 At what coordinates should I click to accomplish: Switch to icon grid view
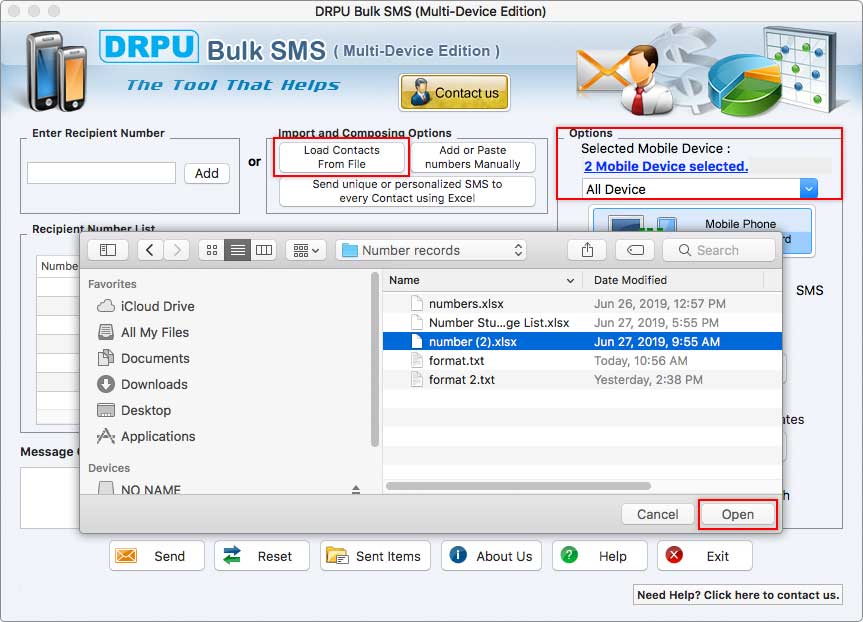[211, 250]
